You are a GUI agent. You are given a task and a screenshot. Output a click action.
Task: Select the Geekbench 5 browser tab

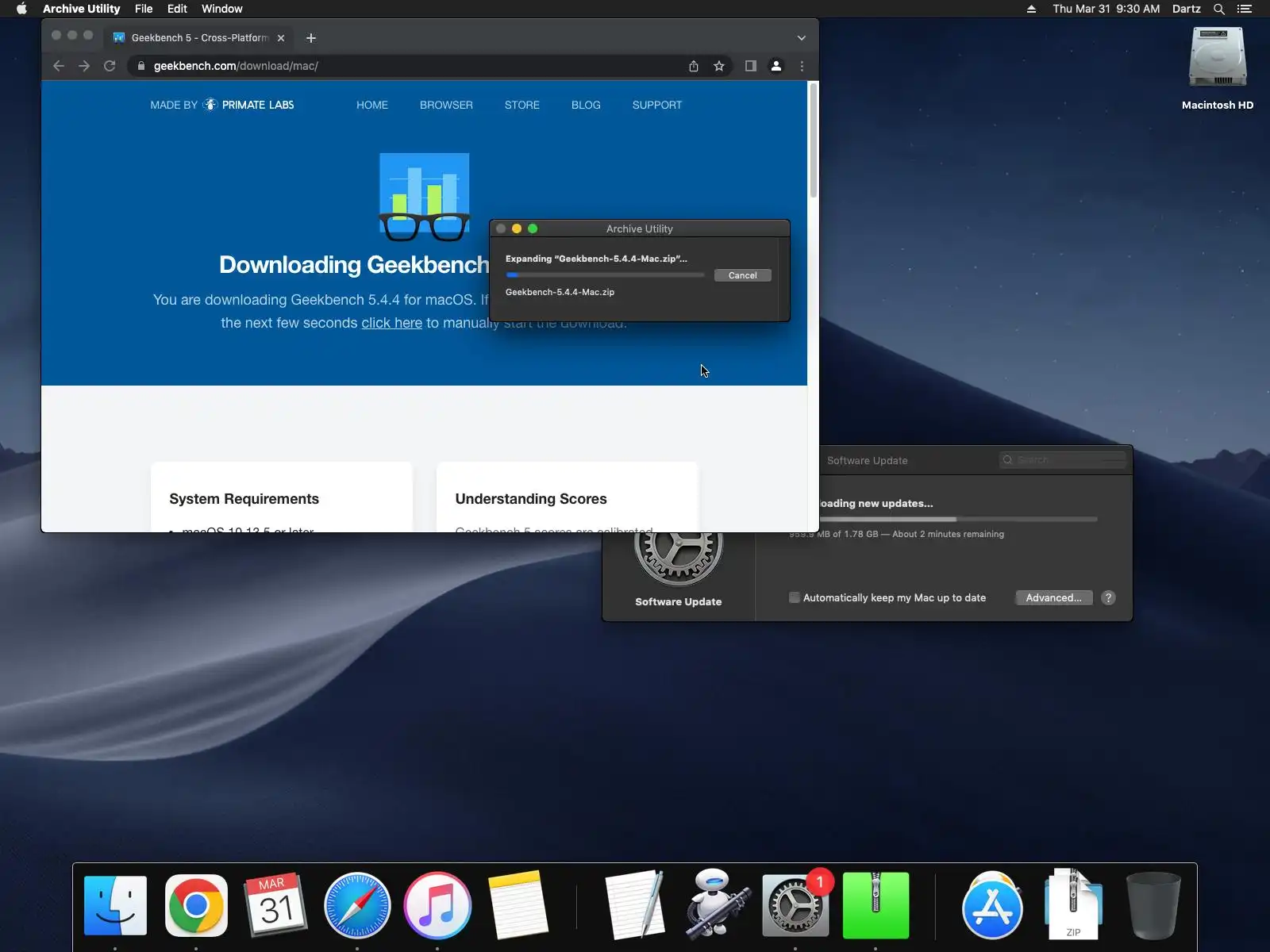point(198,37)
